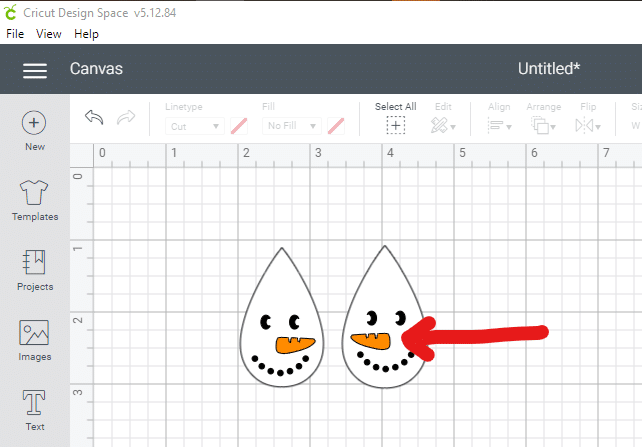Click the Redo arrow
Image resolution: width=642 pixels, height=447 pixels.
point(126,118)
